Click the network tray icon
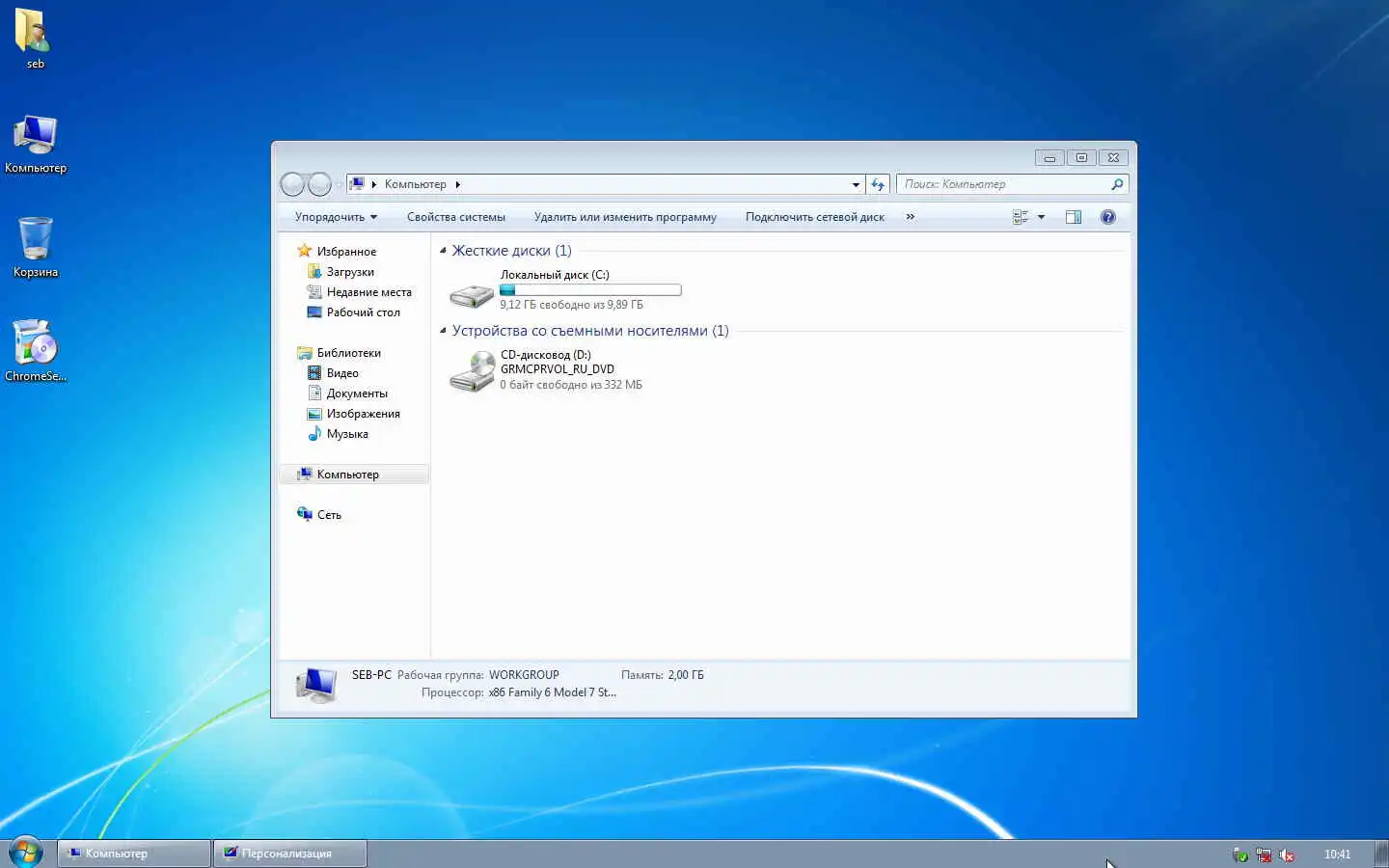 pos(1264,854)
